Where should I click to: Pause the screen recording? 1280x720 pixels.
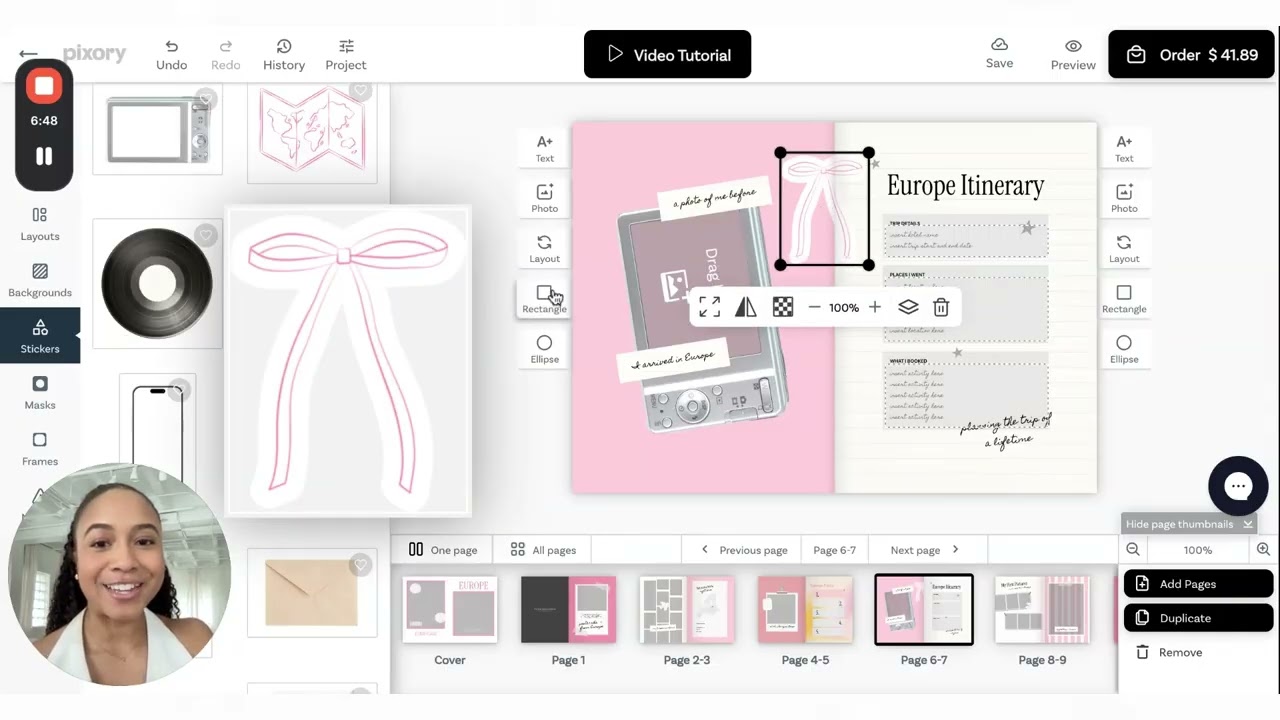point(44,156)
